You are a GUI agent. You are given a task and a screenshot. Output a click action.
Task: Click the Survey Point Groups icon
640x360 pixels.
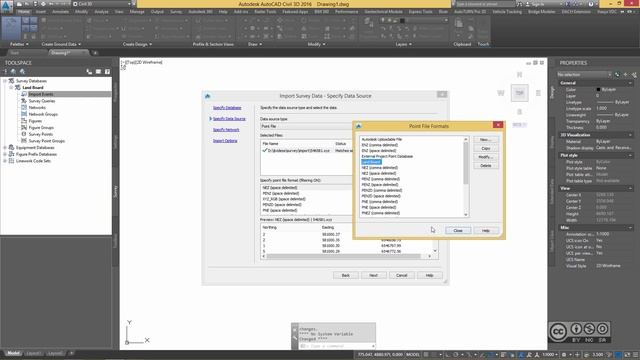pos(24,141)
